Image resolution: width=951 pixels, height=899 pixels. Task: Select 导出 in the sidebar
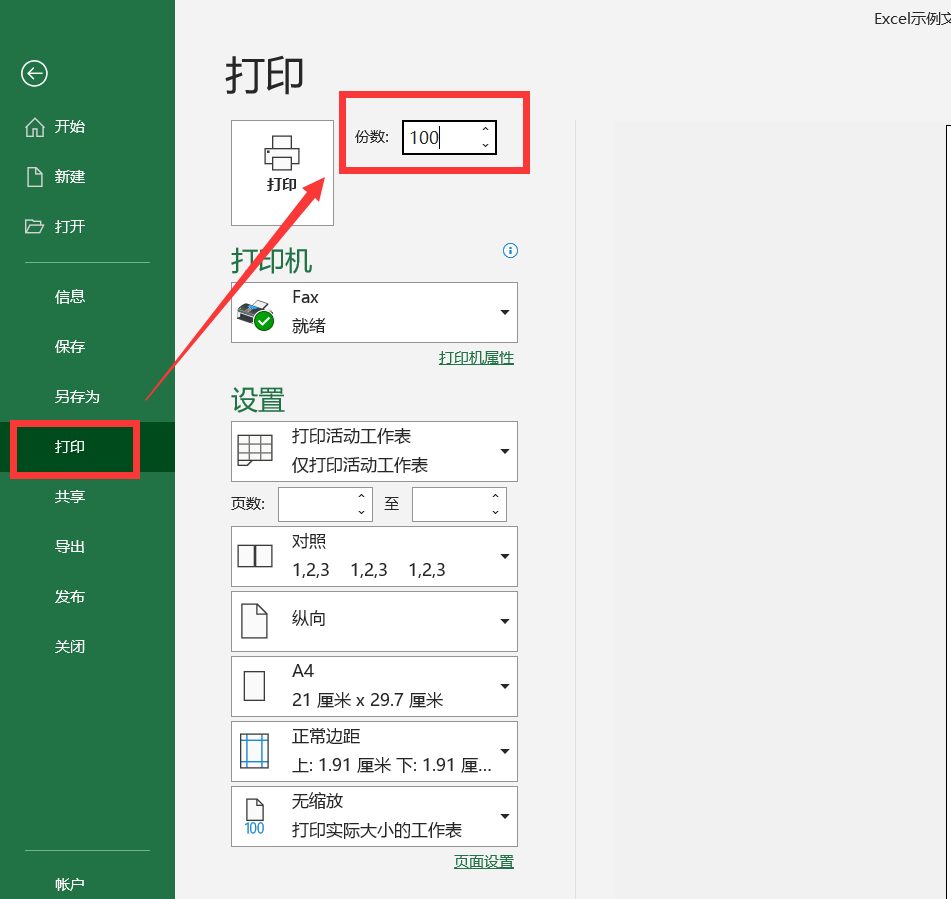tap(70, 547)
